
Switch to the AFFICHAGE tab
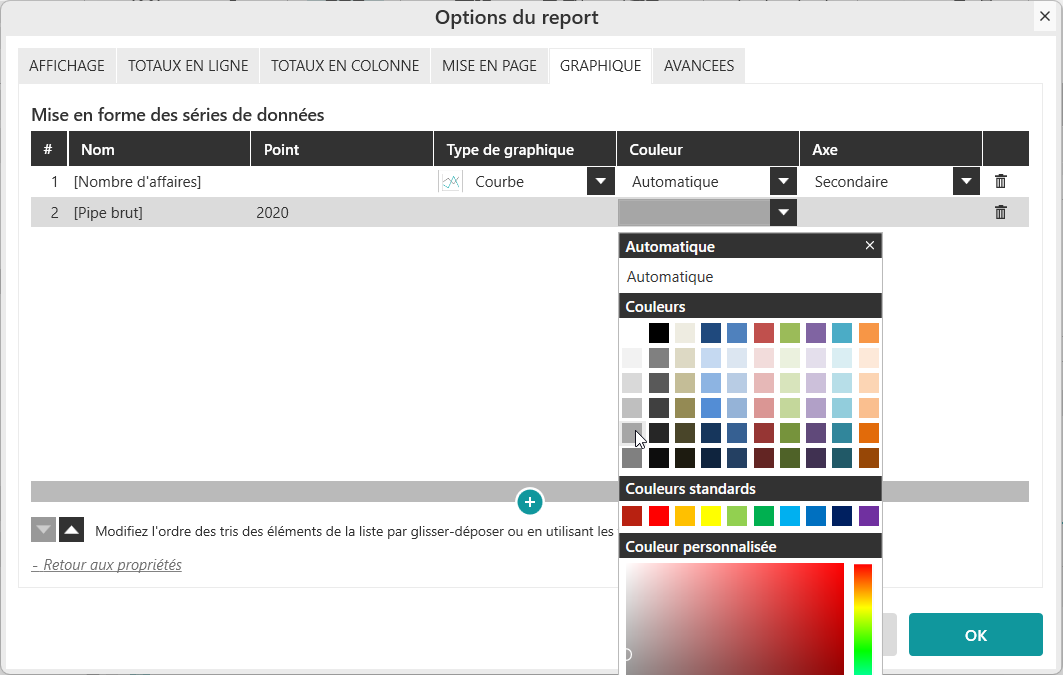pyautogui.click(x=67, y=66)
